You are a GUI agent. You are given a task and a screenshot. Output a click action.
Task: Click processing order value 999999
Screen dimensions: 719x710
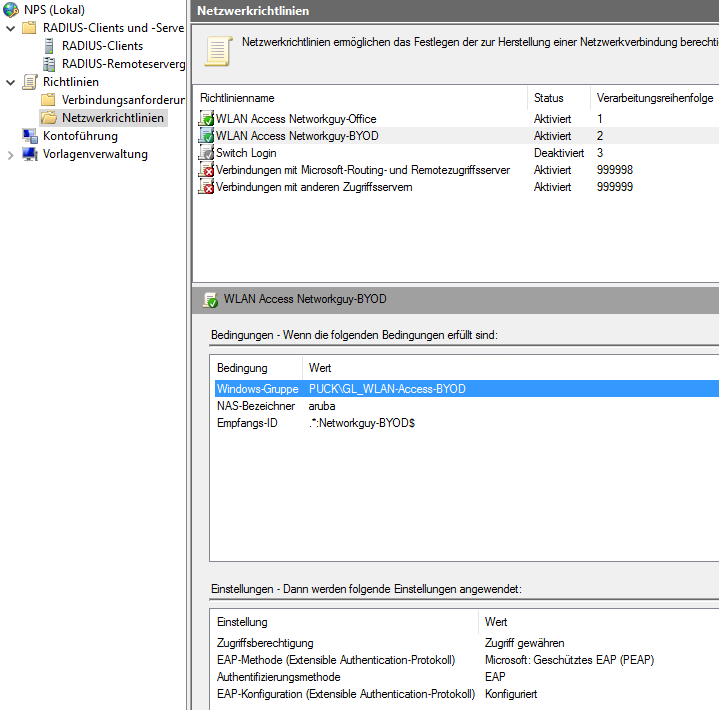614,187
